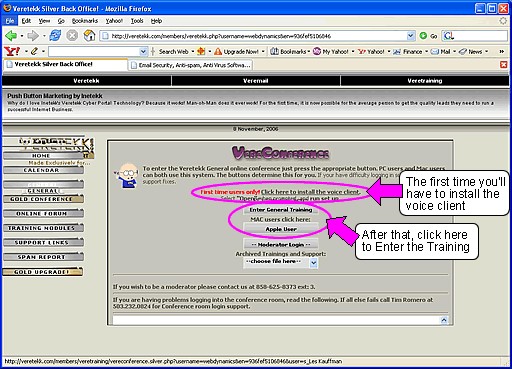This screenshot has height=369, width=512.
Task: Open the News toolbar shortcut
Action: tap(470, 52)
